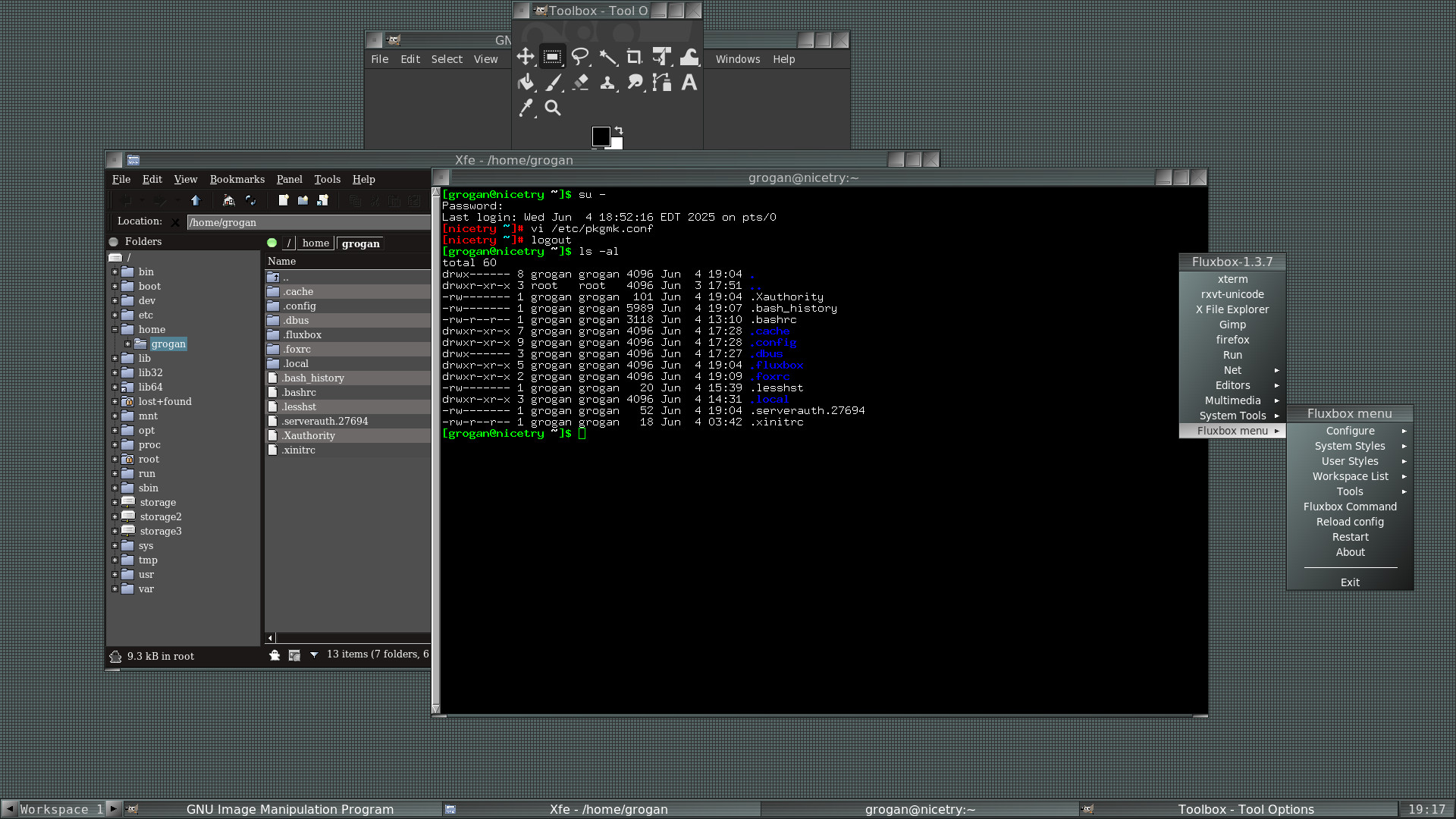Expand the usr folder in tree
Image resolution: width=1456 pixels, height=819 pixels.
(115, 574)
